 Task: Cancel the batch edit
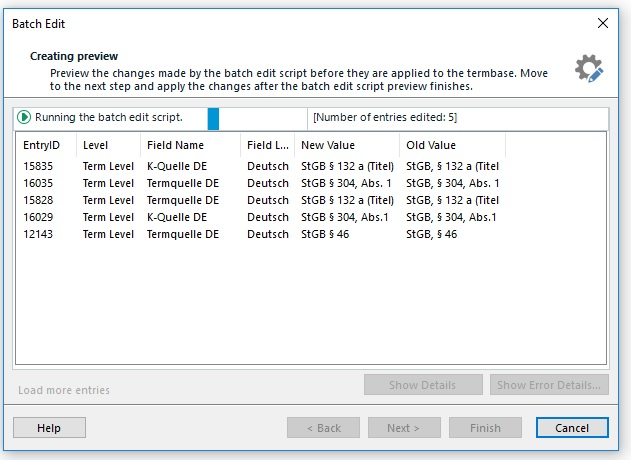572,427
